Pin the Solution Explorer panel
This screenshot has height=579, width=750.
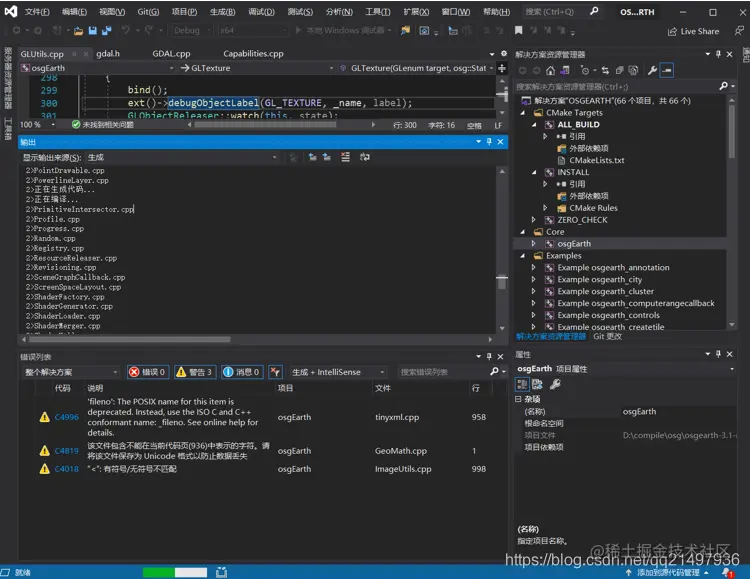(x=718, y=54)
